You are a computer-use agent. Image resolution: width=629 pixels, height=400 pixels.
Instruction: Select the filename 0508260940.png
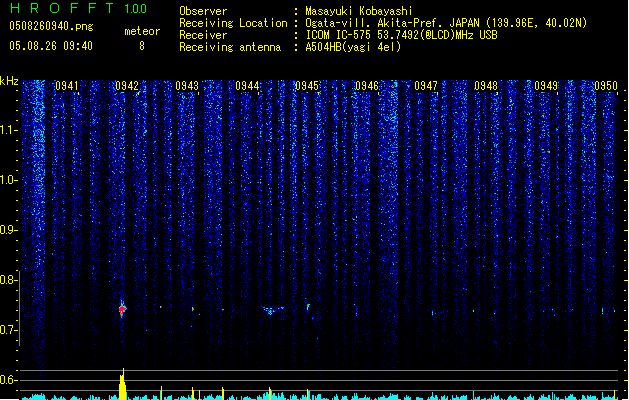tap(51, 26)
